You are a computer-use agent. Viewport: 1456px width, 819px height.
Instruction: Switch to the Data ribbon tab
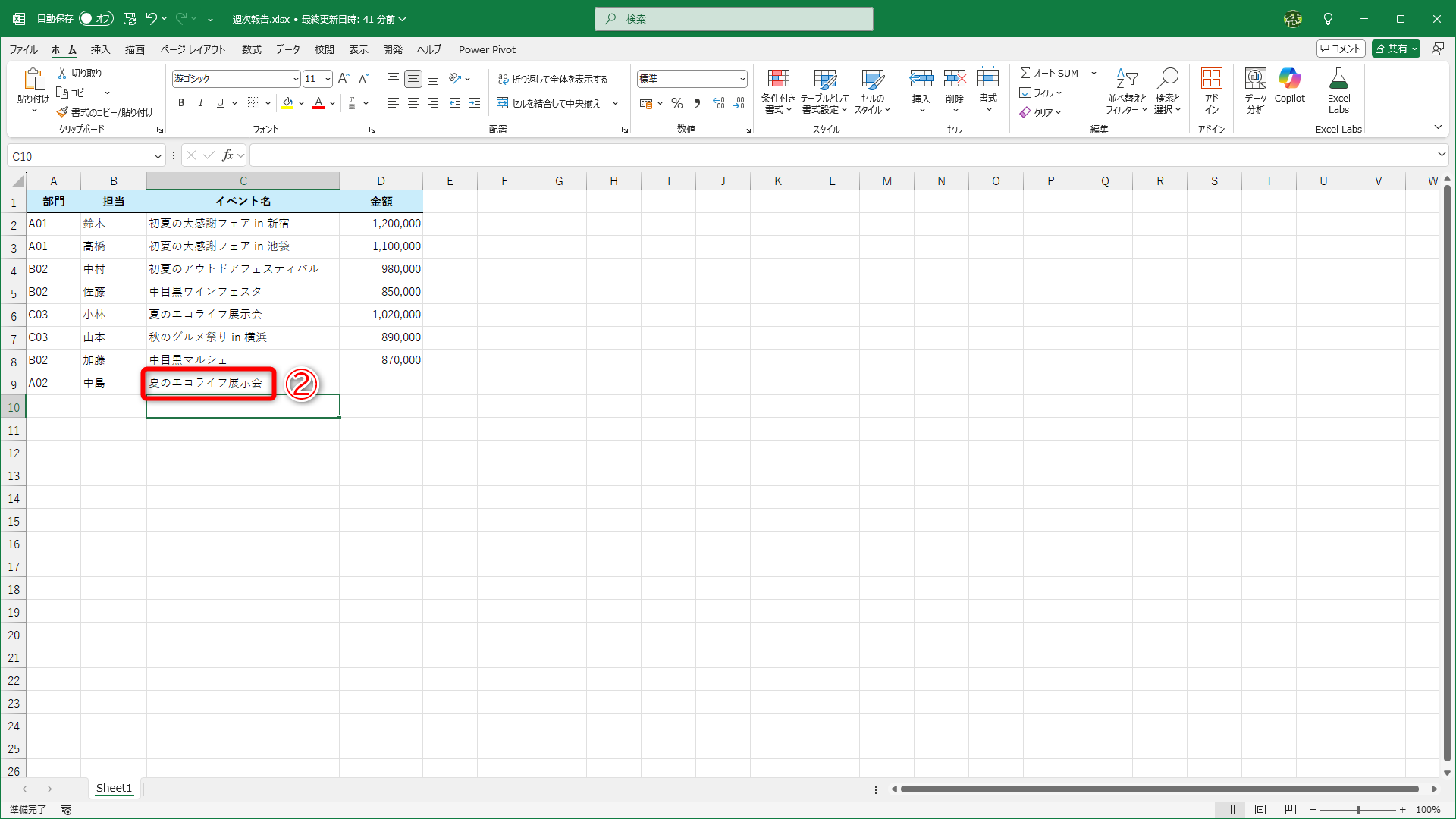tap(287, 49)
